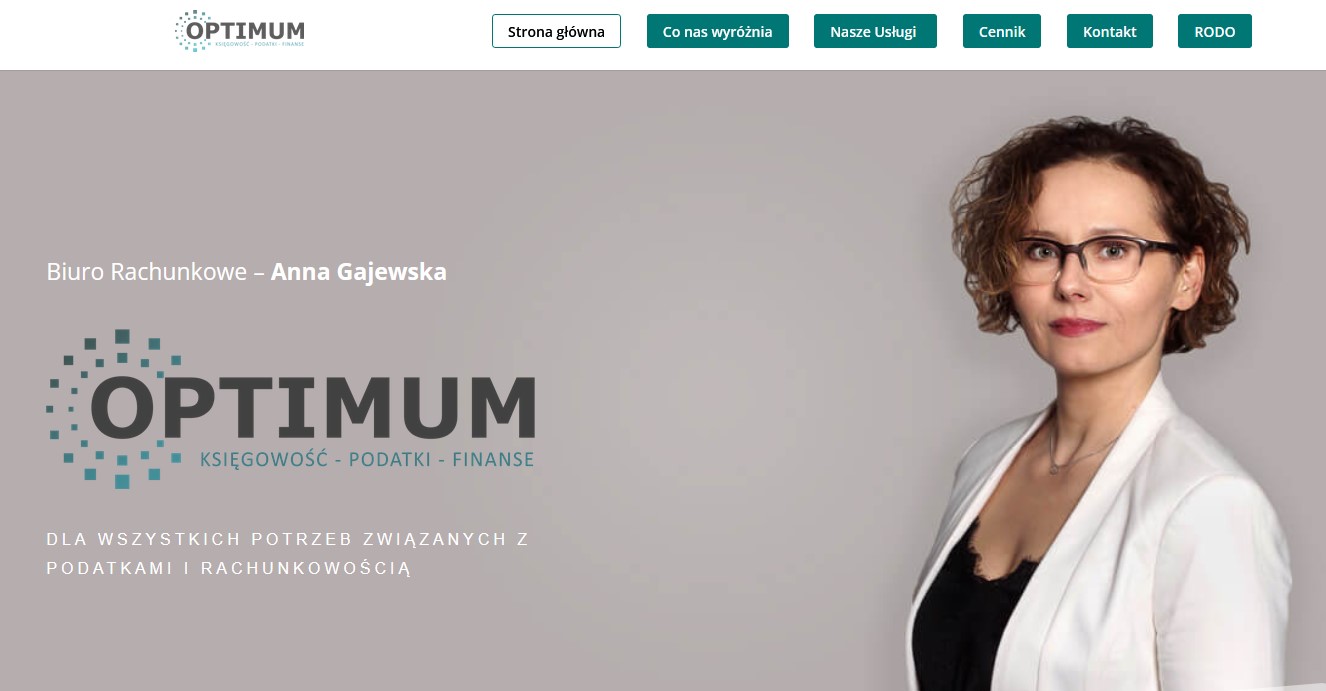The image size is (1326, 691).
Task: Open the Kontakt page
Action: (1110, 31)
